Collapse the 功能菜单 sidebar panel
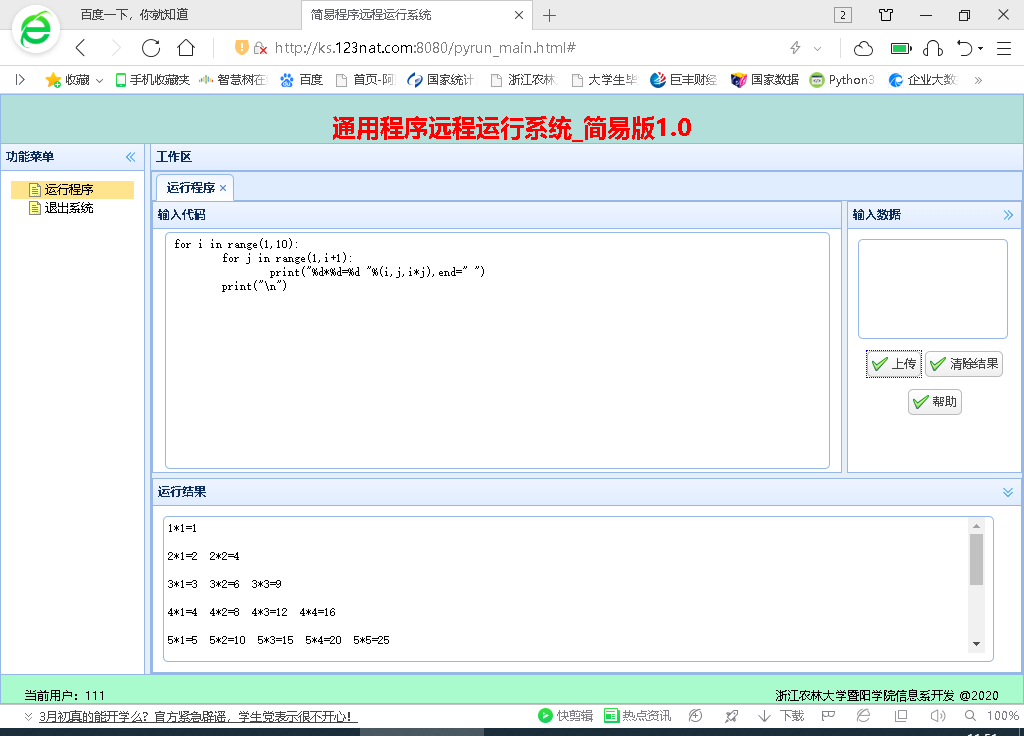 [x=130, y=157]
